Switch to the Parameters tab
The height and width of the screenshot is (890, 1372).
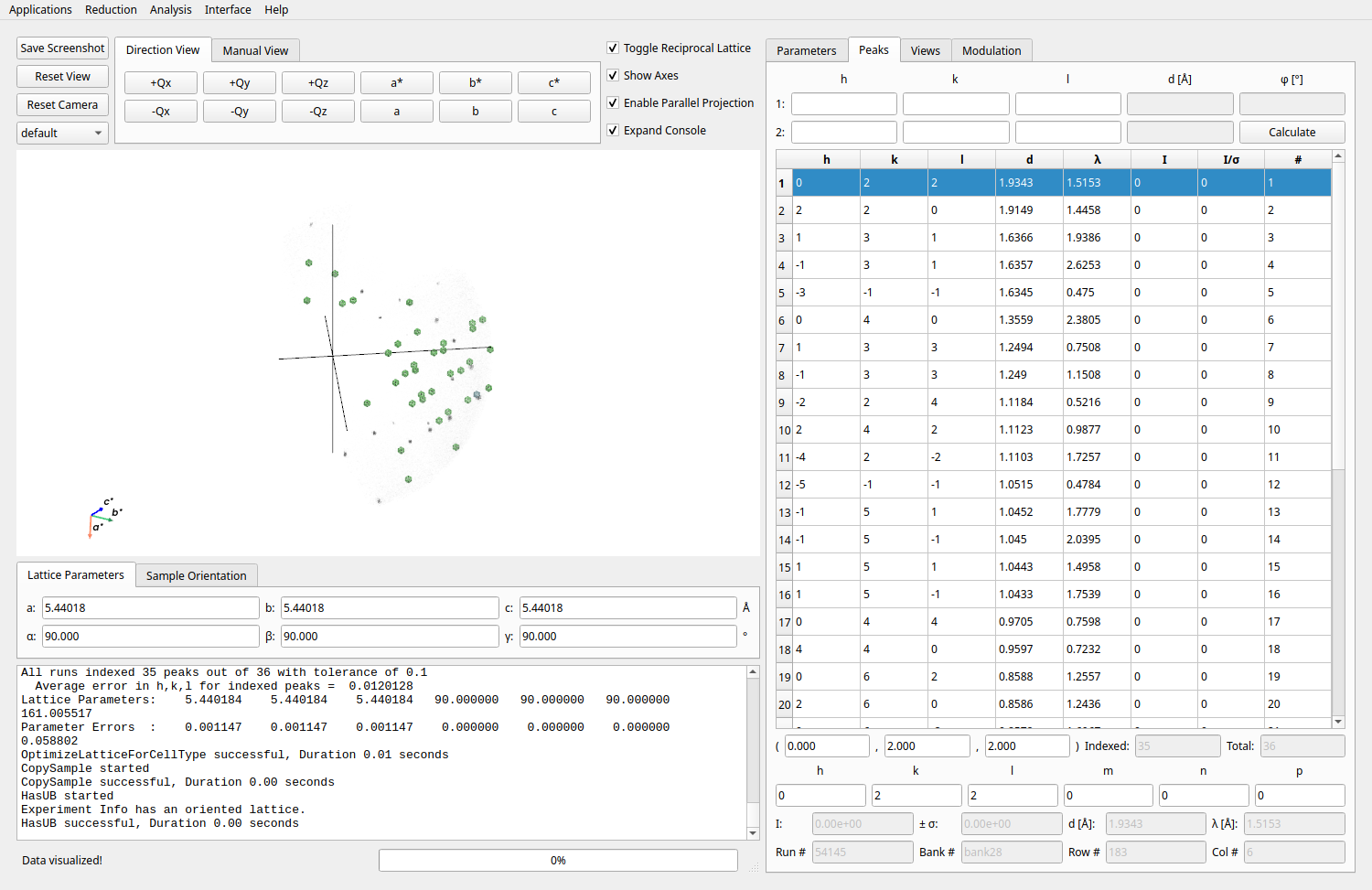(x=807, y=50)
